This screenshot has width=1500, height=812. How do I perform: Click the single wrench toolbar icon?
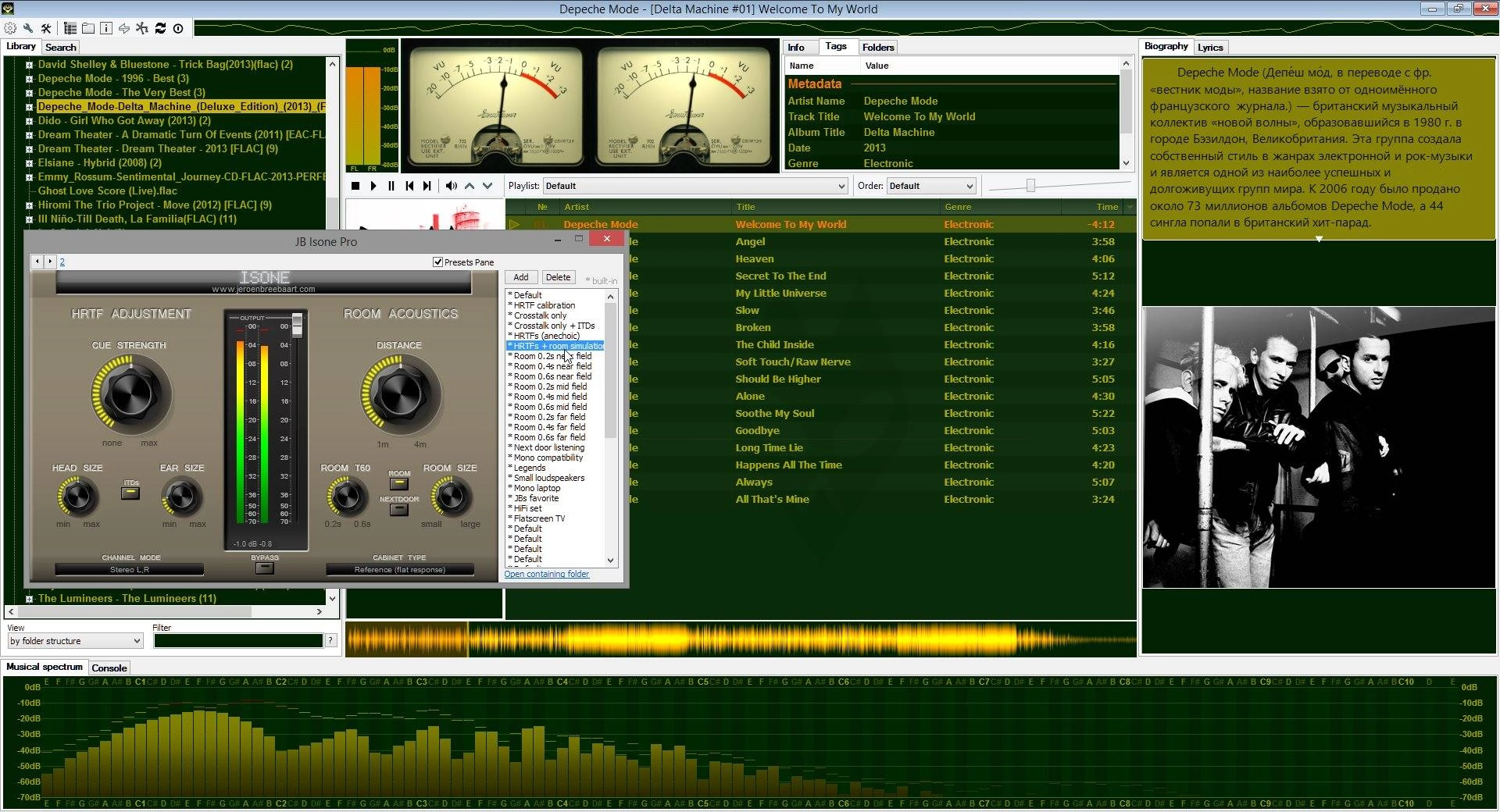(x=28, y=28)
